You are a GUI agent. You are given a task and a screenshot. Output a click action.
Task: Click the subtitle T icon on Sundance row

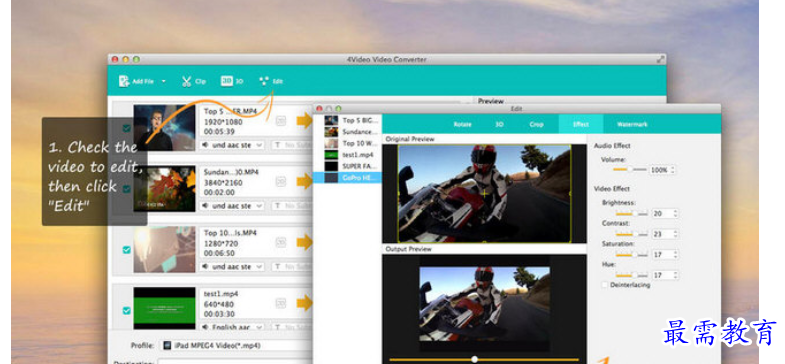click(277, 206)
